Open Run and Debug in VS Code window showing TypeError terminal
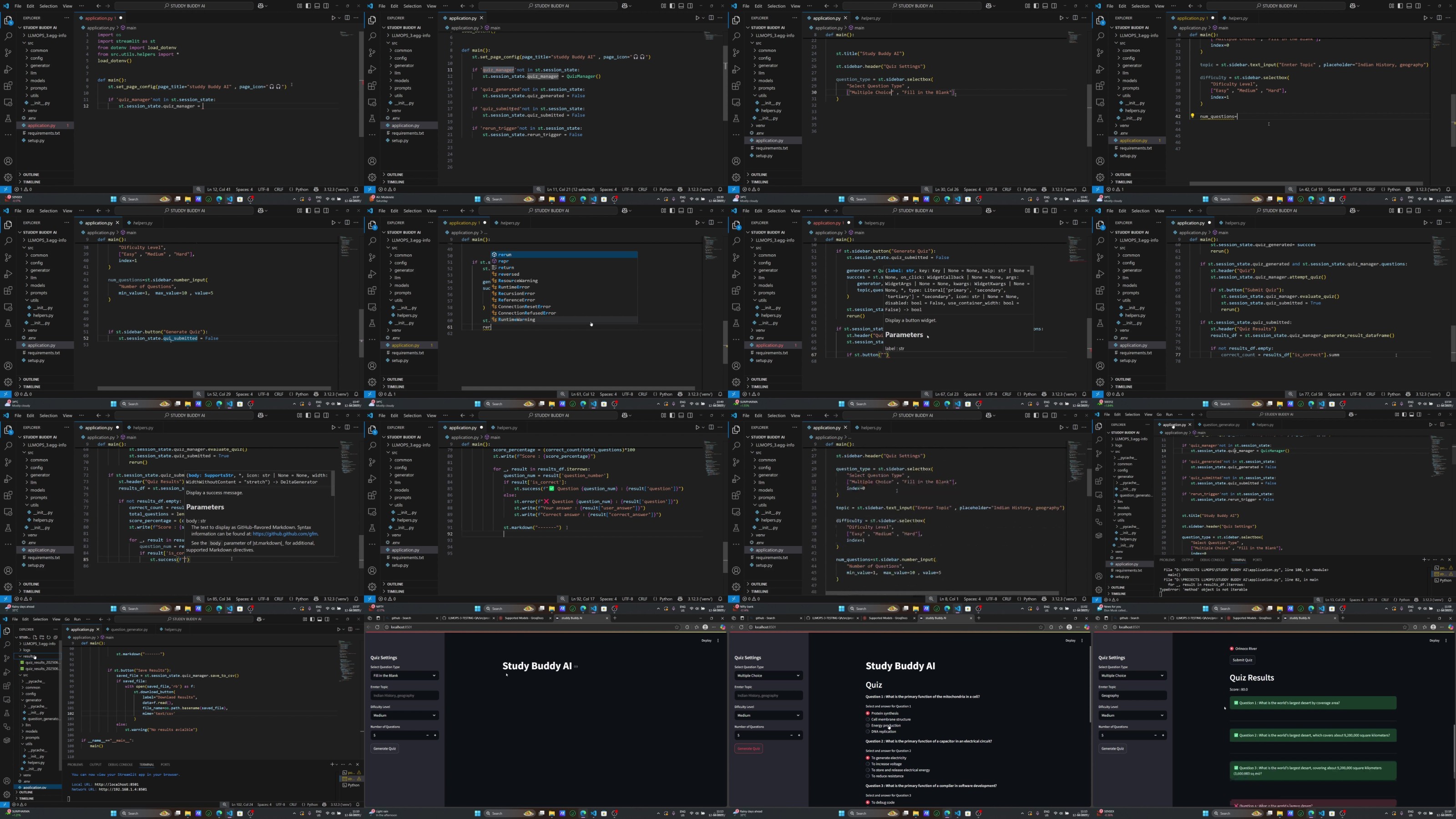1456x819 pixels. coord(1099,467)
